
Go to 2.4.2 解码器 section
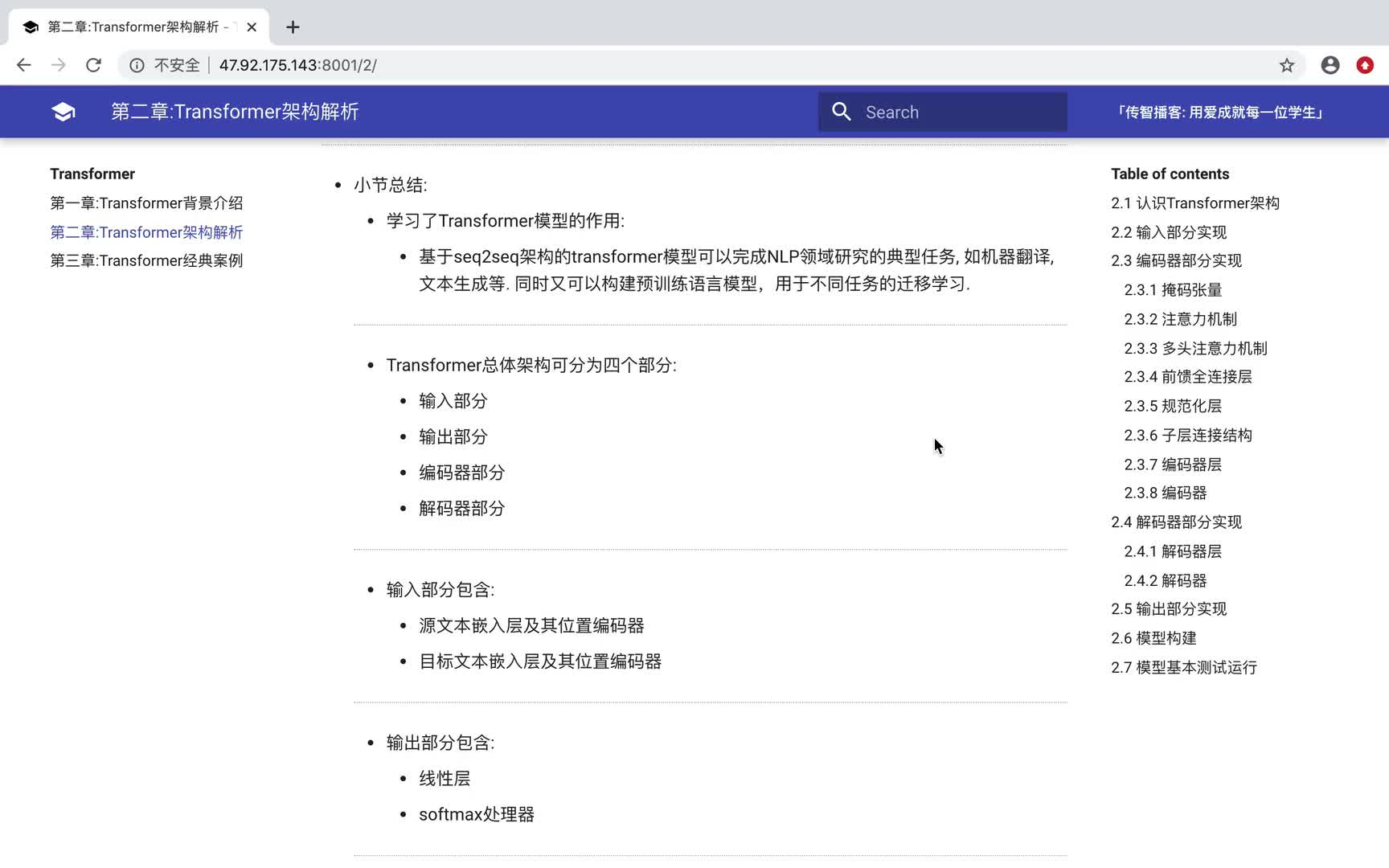point(1166,580)
